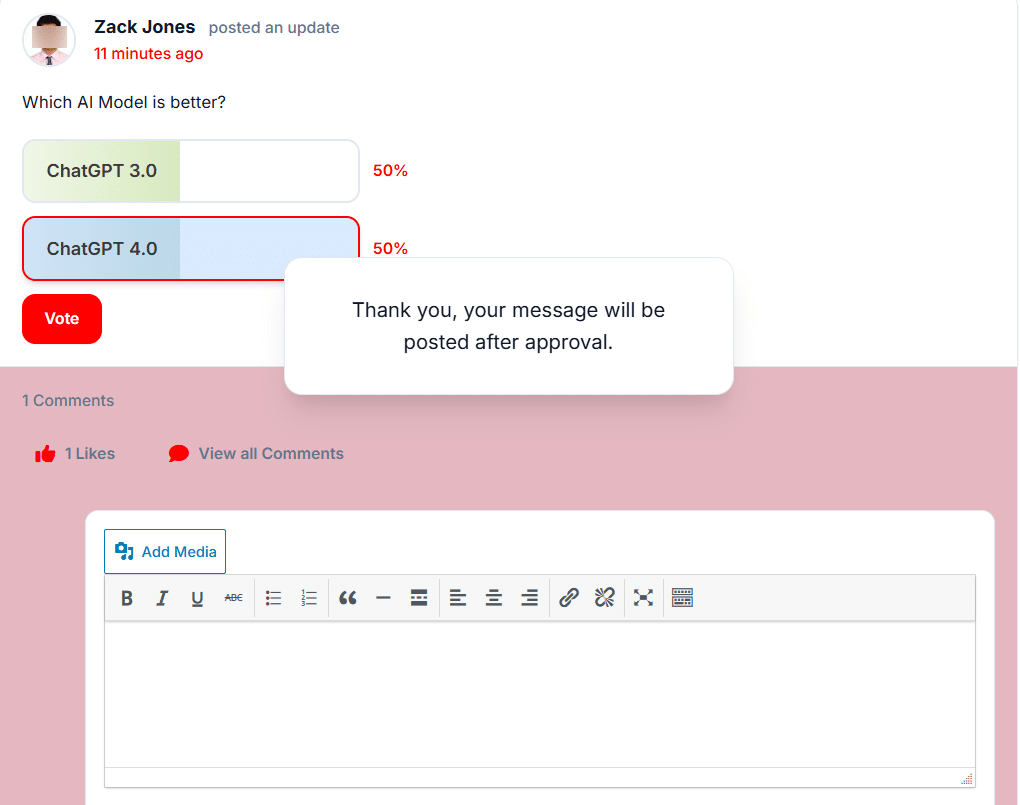Focus the comment text editor area
Viewport: 1020px width, 805px height.
coord(540,694)
